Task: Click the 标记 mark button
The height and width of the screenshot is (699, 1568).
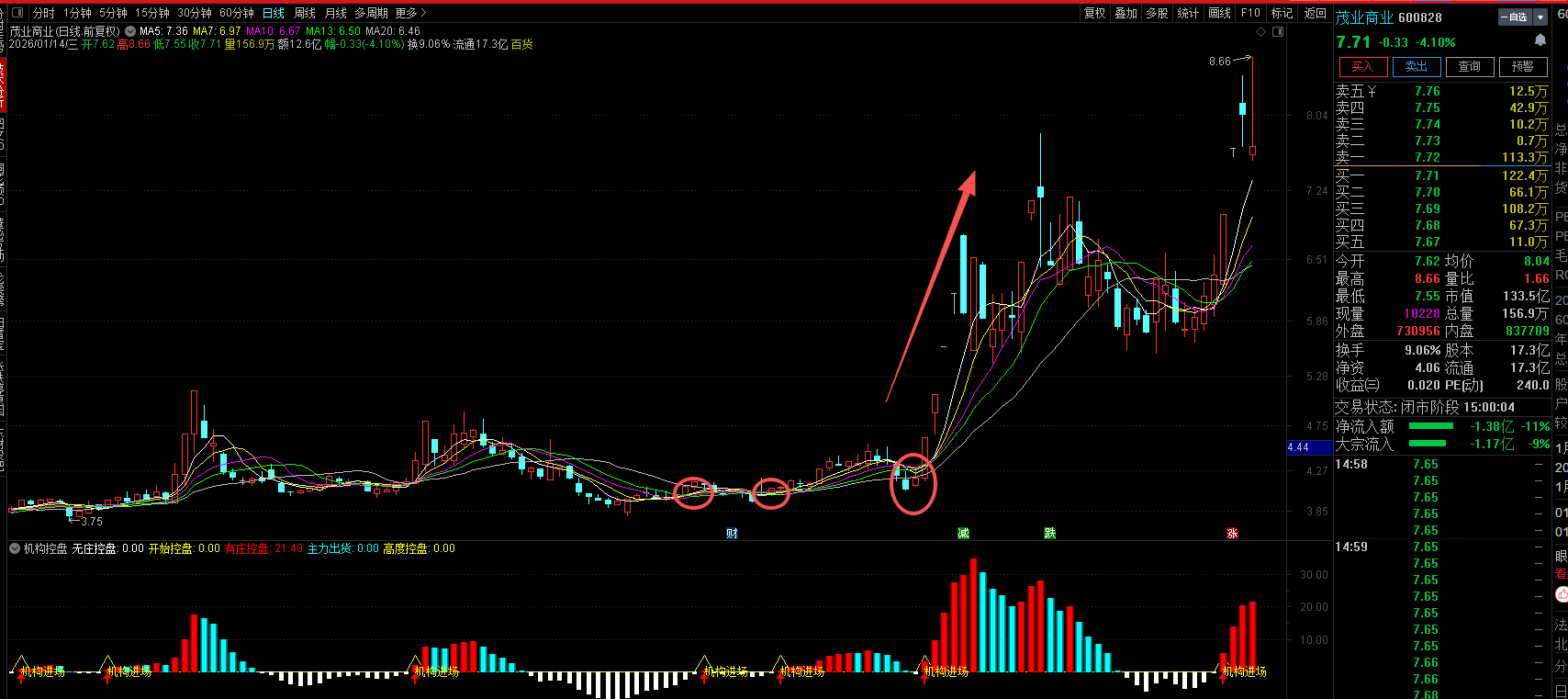Action: (x=1282, y=13)
